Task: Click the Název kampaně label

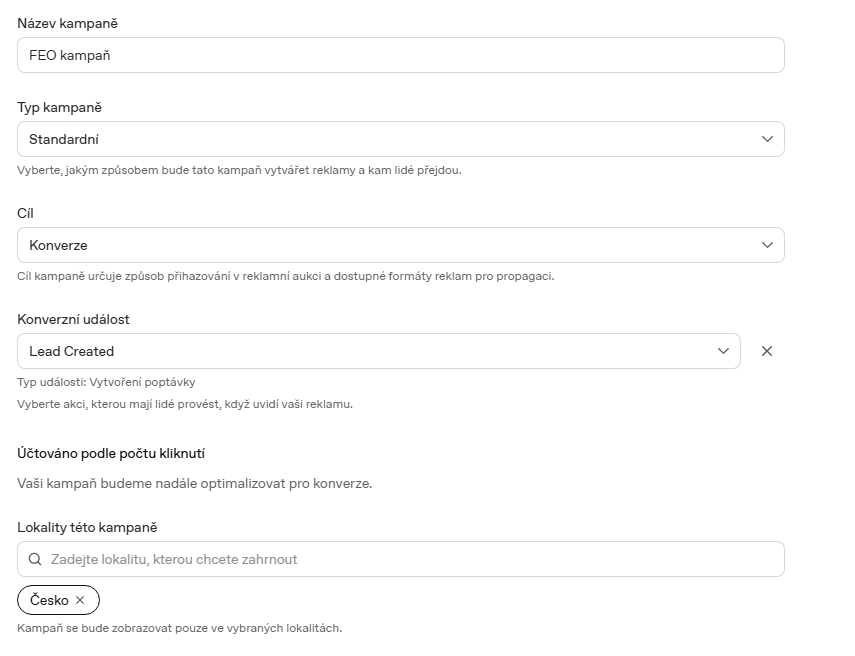Action: (x=68, y=23)
